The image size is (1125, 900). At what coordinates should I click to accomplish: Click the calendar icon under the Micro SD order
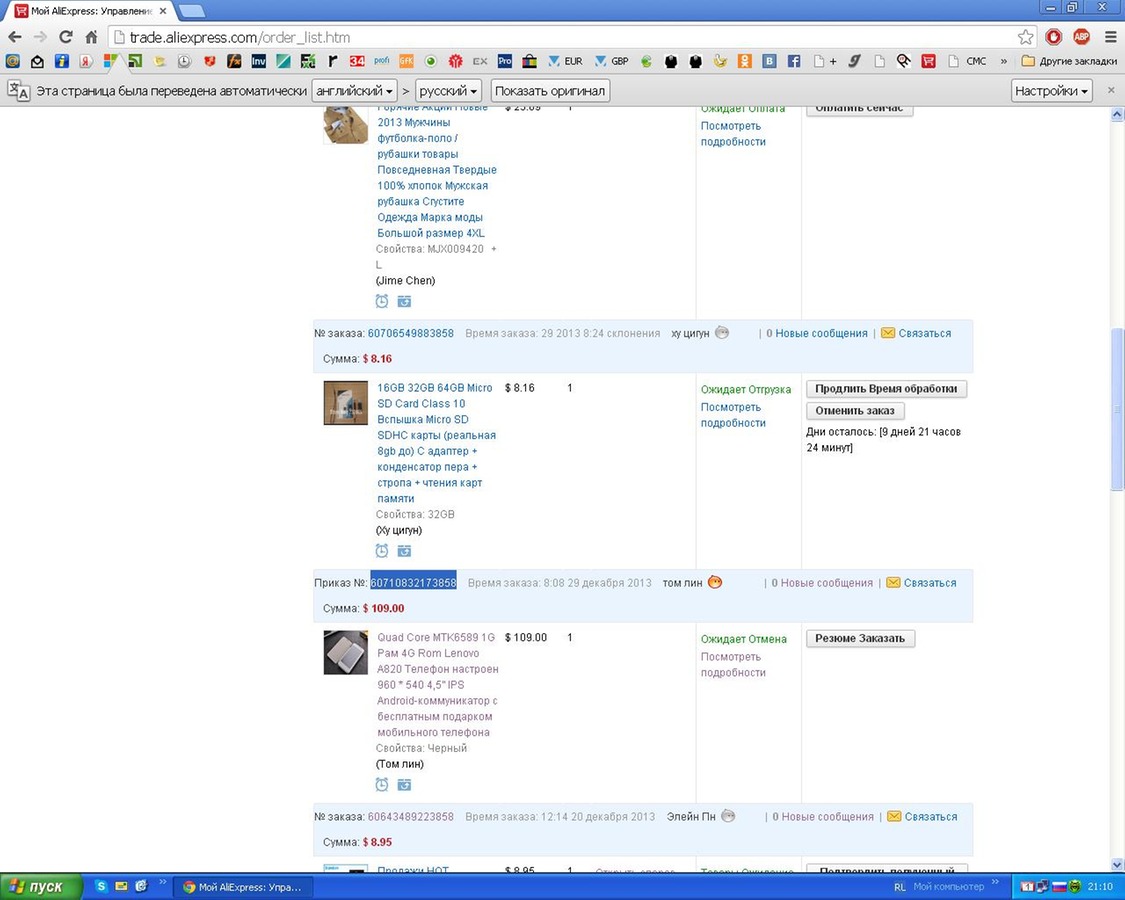pyautogui.click(x=405, y=551)
